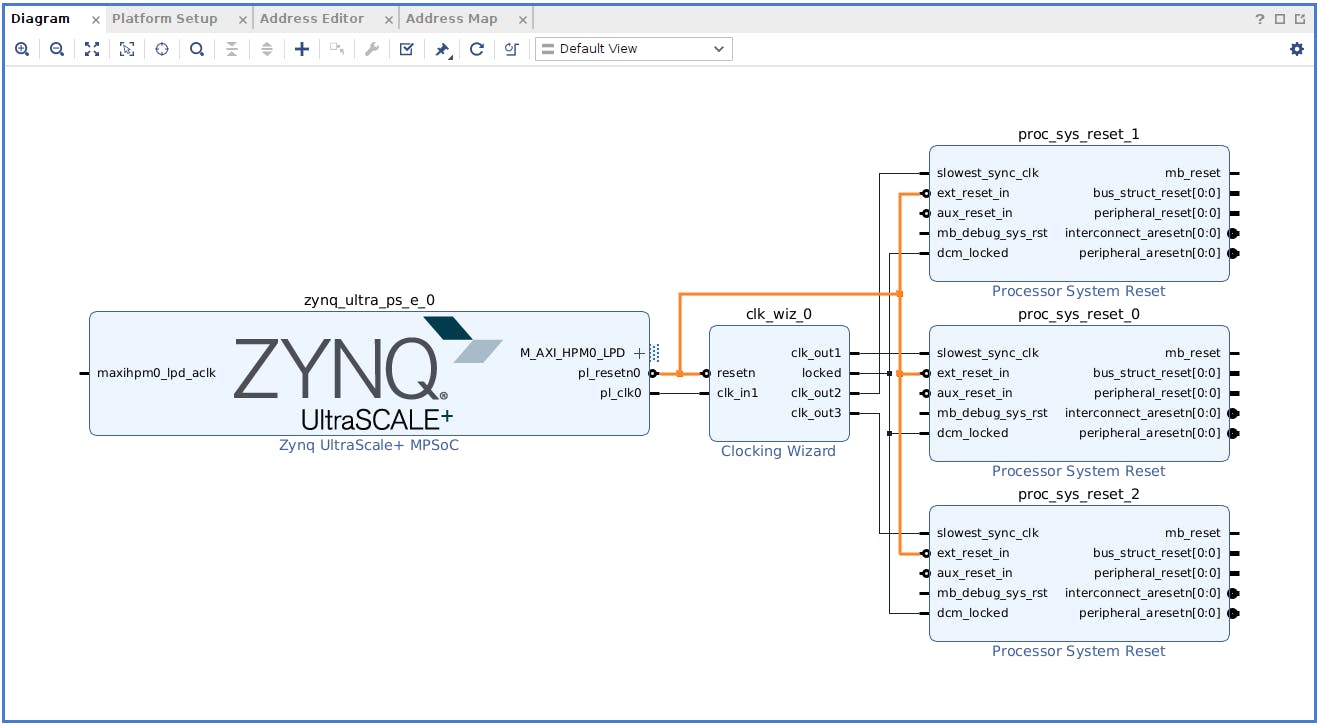Close the Address Map tab
This screenshot has width=1318, height=726.
point(523,20)
